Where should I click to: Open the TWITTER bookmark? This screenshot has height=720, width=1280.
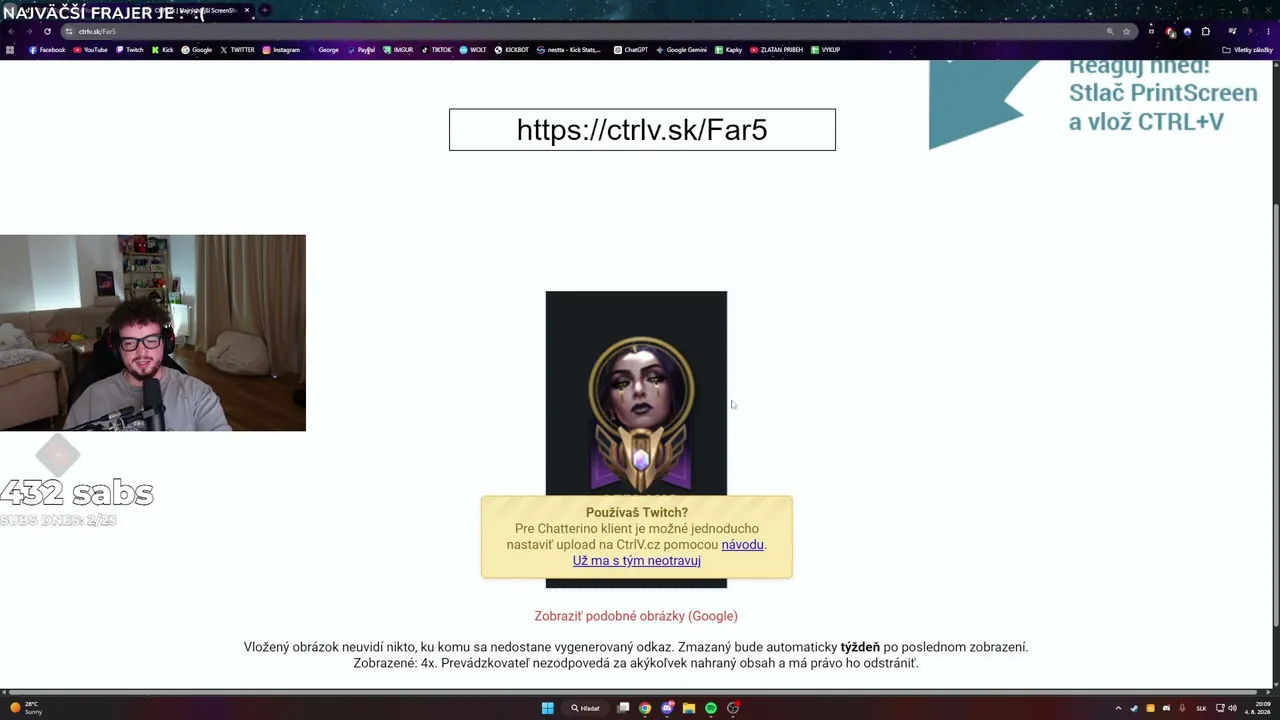[237, 50]
